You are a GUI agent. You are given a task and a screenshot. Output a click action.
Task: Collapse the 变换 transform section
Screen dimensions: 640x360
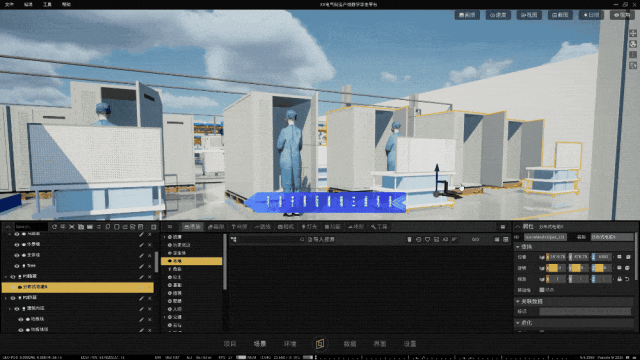(518, 247)
